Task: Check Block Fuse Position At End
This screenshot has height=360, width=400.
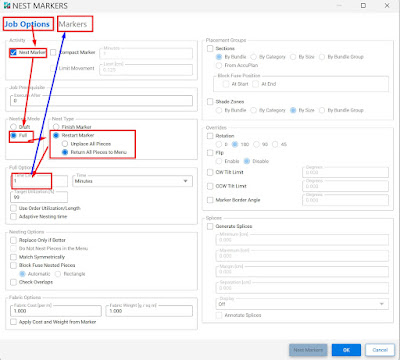Action: coord(256,84)
